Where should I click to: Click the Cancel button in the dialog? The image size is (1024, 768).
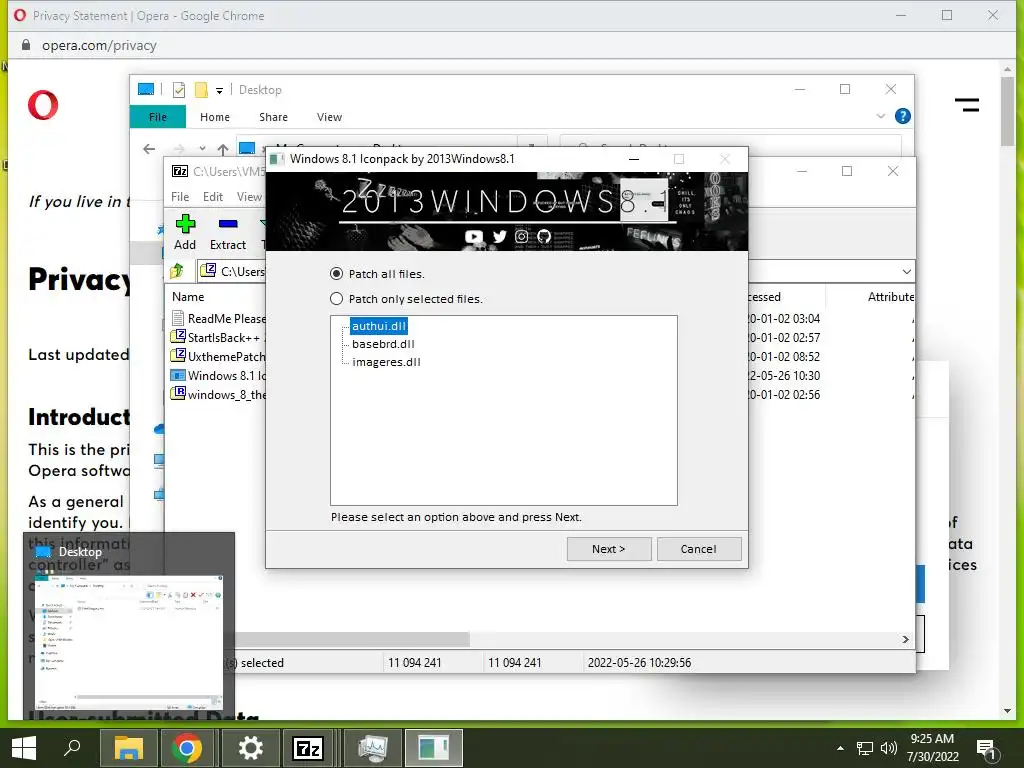click(699, 549)
